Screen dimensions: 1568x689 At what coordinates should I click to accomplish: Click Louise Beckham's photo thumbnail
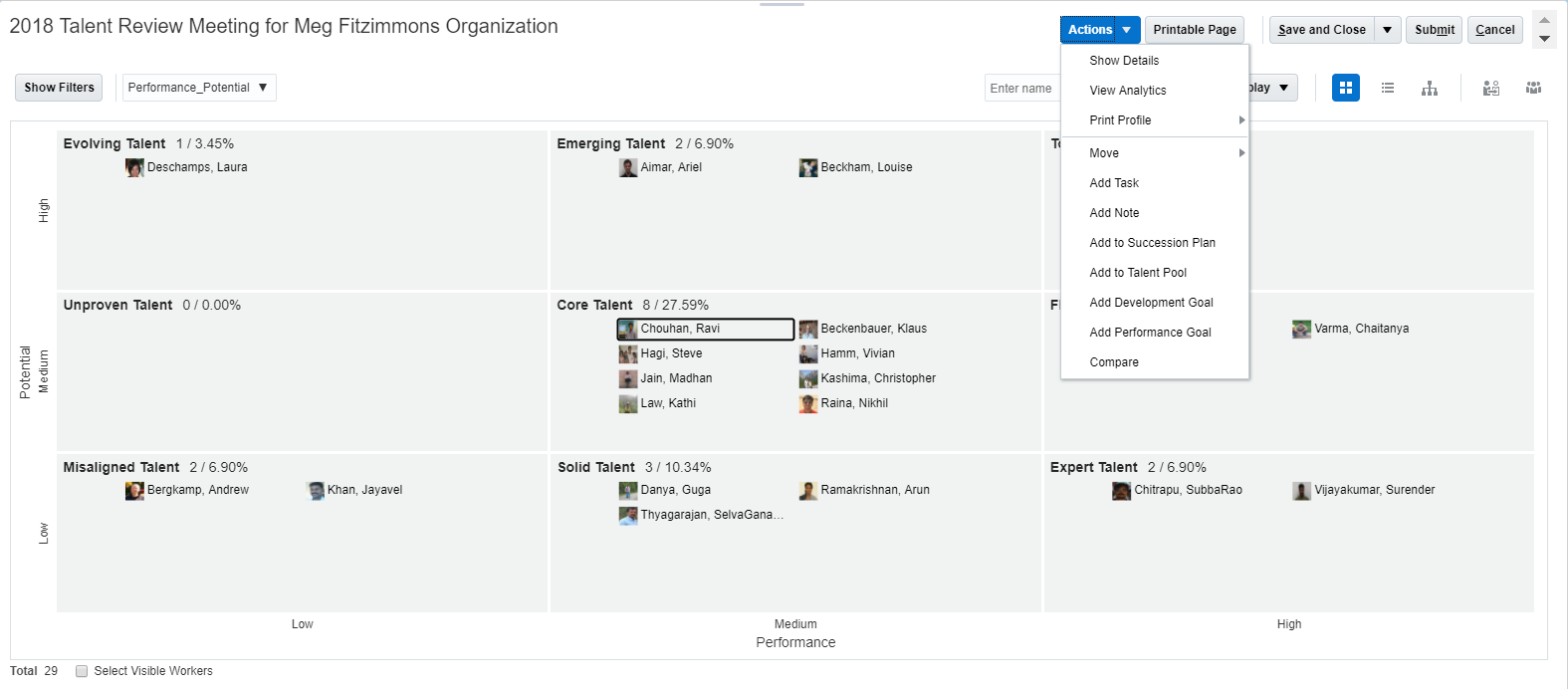tap(808, 167)
